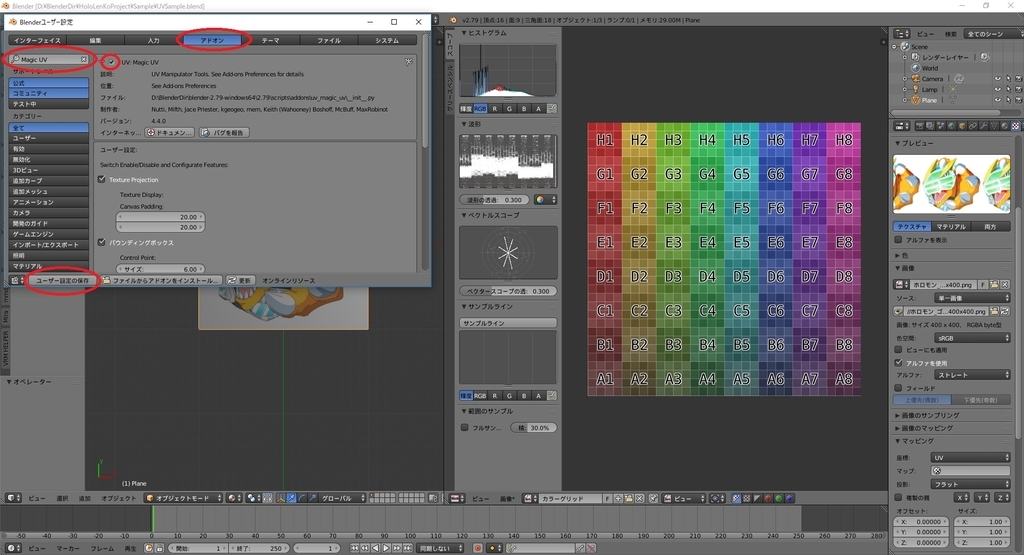Click the pin image icon in UV editor header

[x=652, y=498]
